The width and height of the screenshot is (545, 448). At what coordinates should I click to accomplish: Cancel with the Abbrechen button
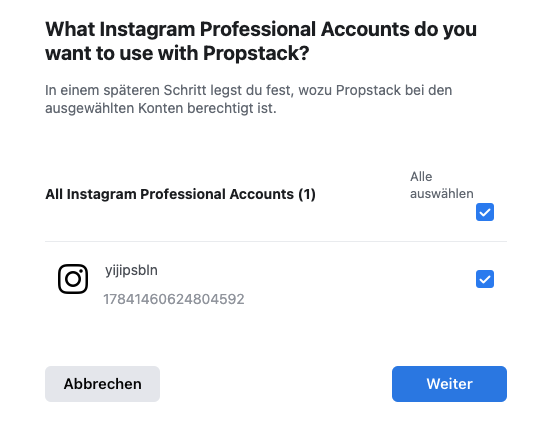coord(103,384)
